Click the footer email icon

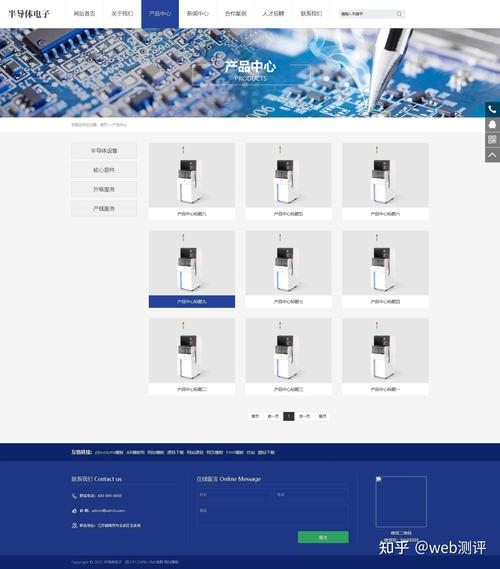click(74, 511)
